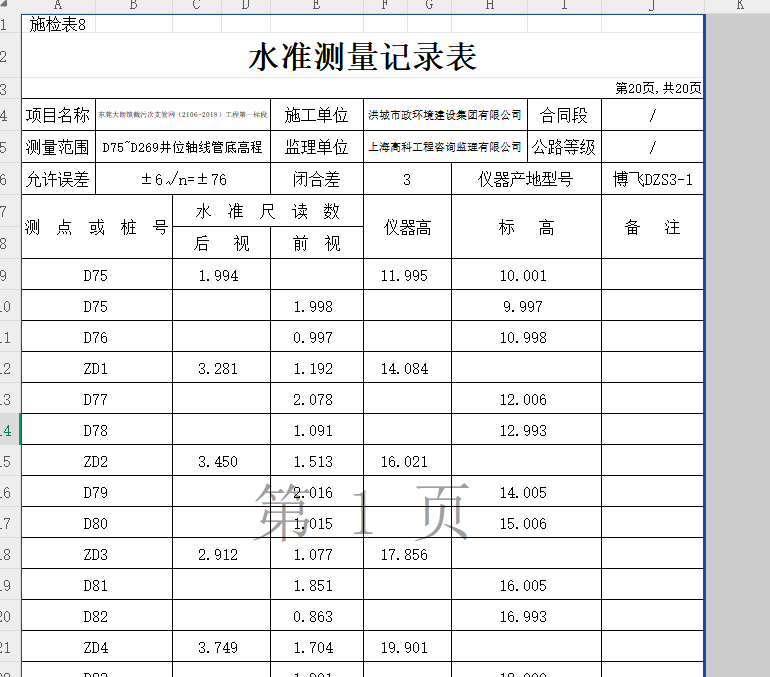Click the 上海高科工程咨询监理有限公司 cell
The image size is (770, 677).
click(x=445, y=148)
